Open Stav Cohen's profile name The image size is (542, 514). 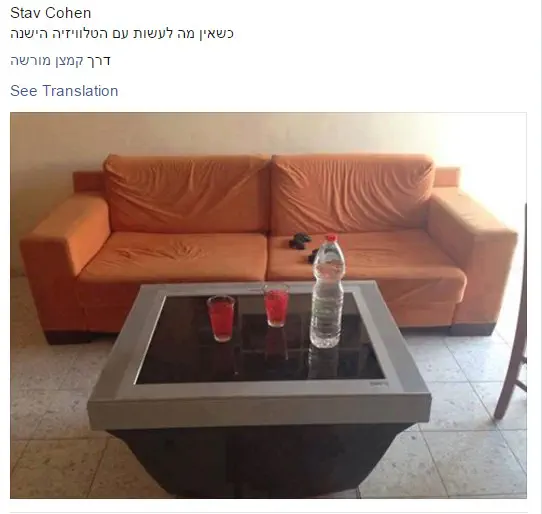[50, 13]
